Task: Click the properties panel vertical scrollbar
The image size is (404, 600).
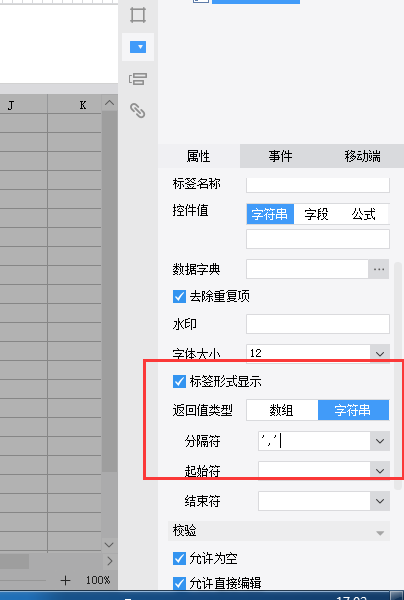Action: [398, 375]
